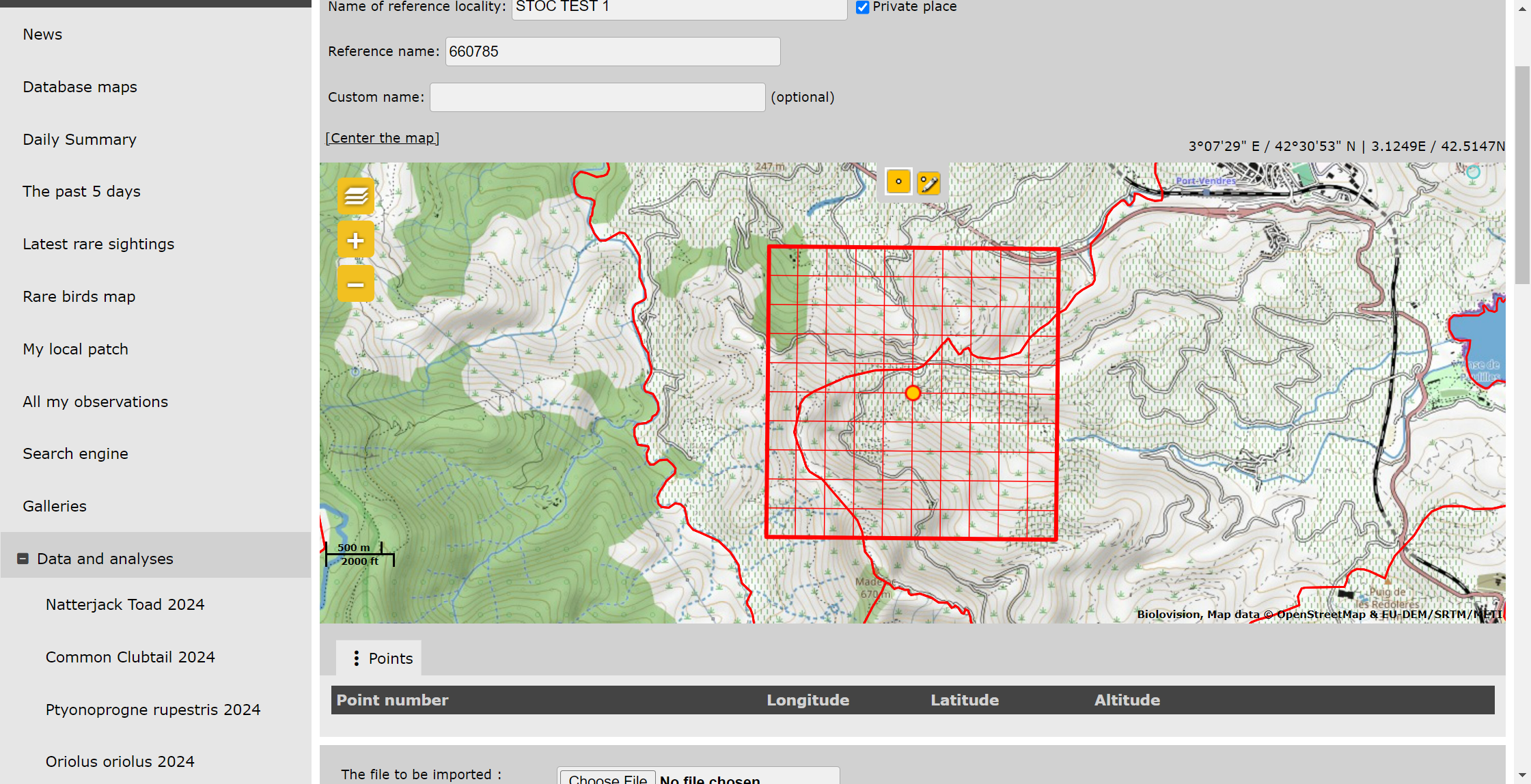Select the add point tool
1531x784 pixels.
coord(898,182)
